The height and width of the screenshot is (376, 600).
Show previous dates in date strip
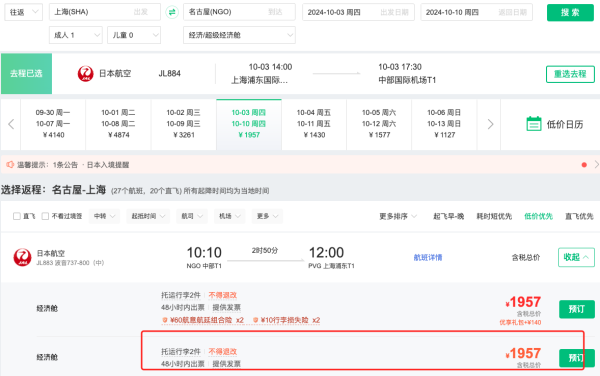point(11,124)
